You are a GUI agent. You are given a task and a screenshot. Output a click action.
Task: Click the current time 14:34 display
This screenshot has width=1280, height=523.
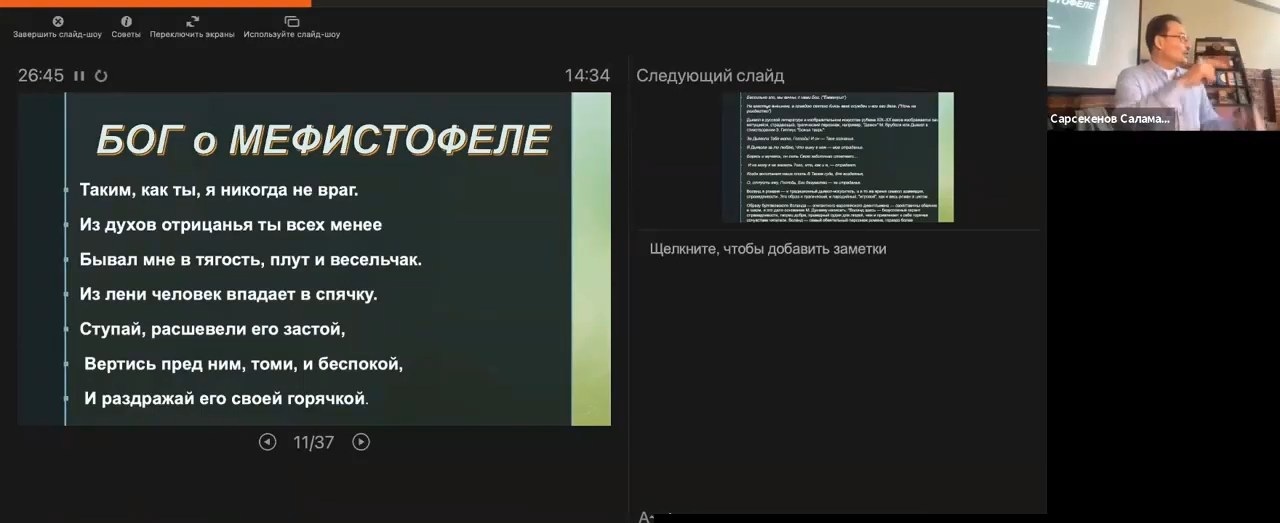click(x=586, y=76)
